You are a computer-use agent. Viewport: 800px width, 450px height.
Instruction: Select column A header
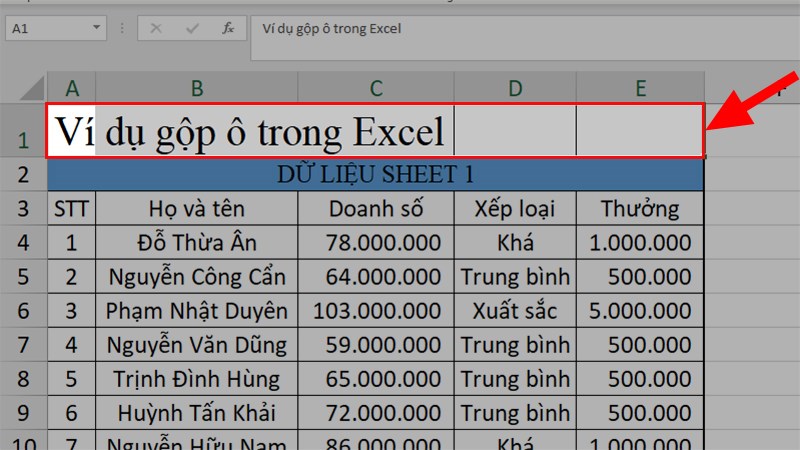coord(71,88)
